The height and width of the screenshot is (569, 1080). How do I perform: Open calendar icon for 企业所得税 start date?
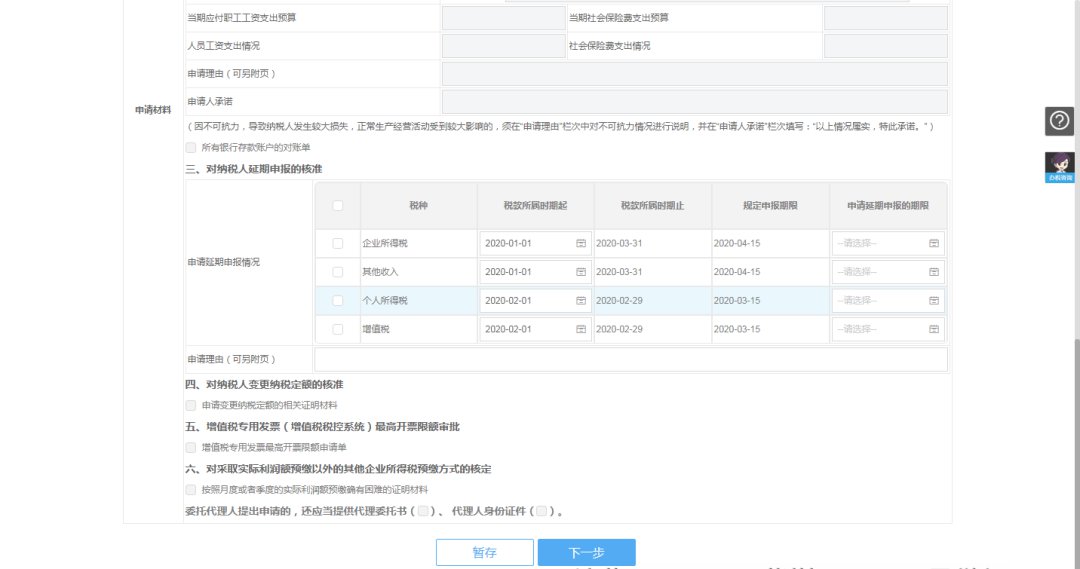click(x=581, y=243)
